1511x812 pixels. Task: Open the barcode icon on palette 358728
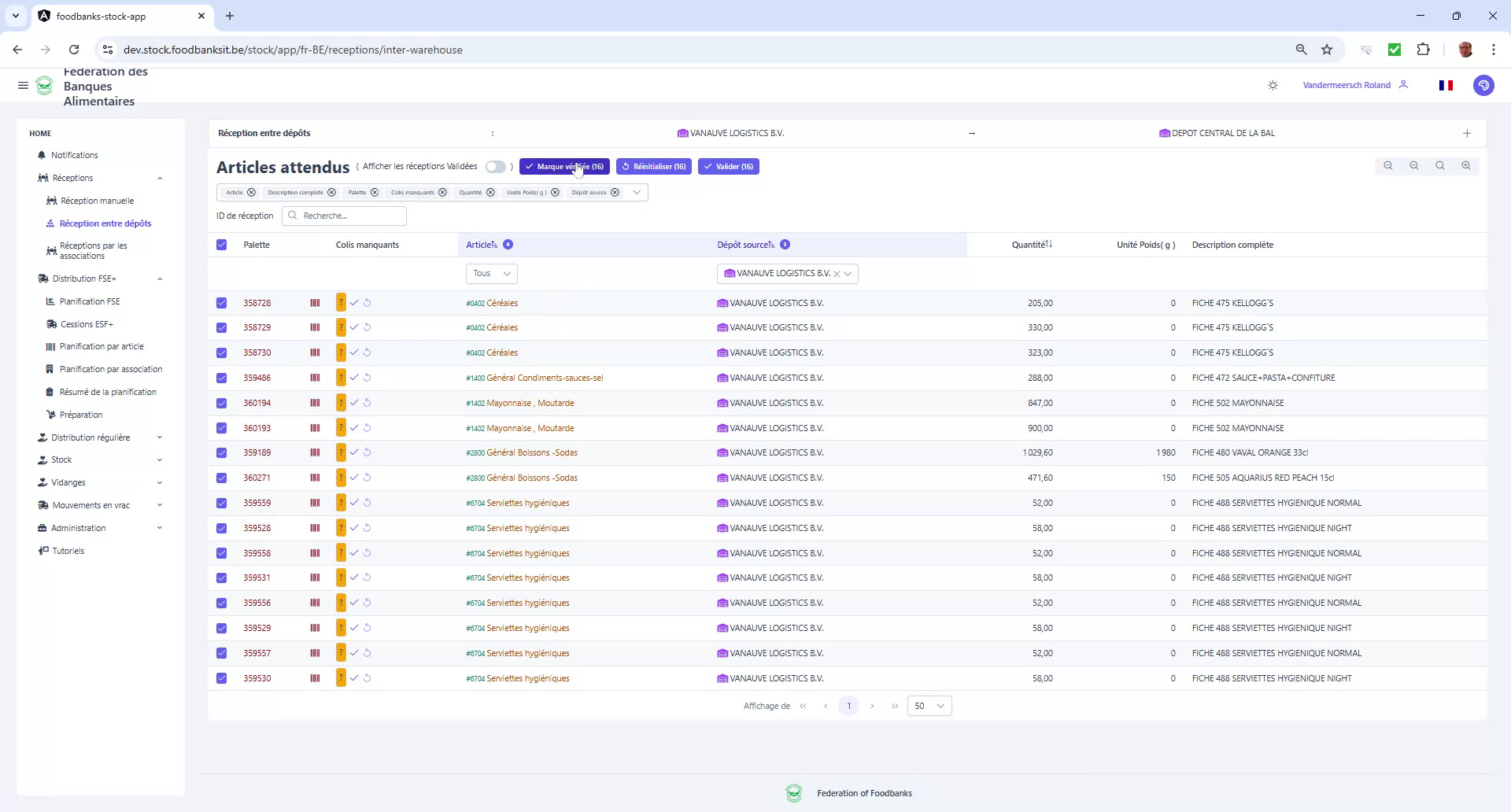(x=315, y=303)
